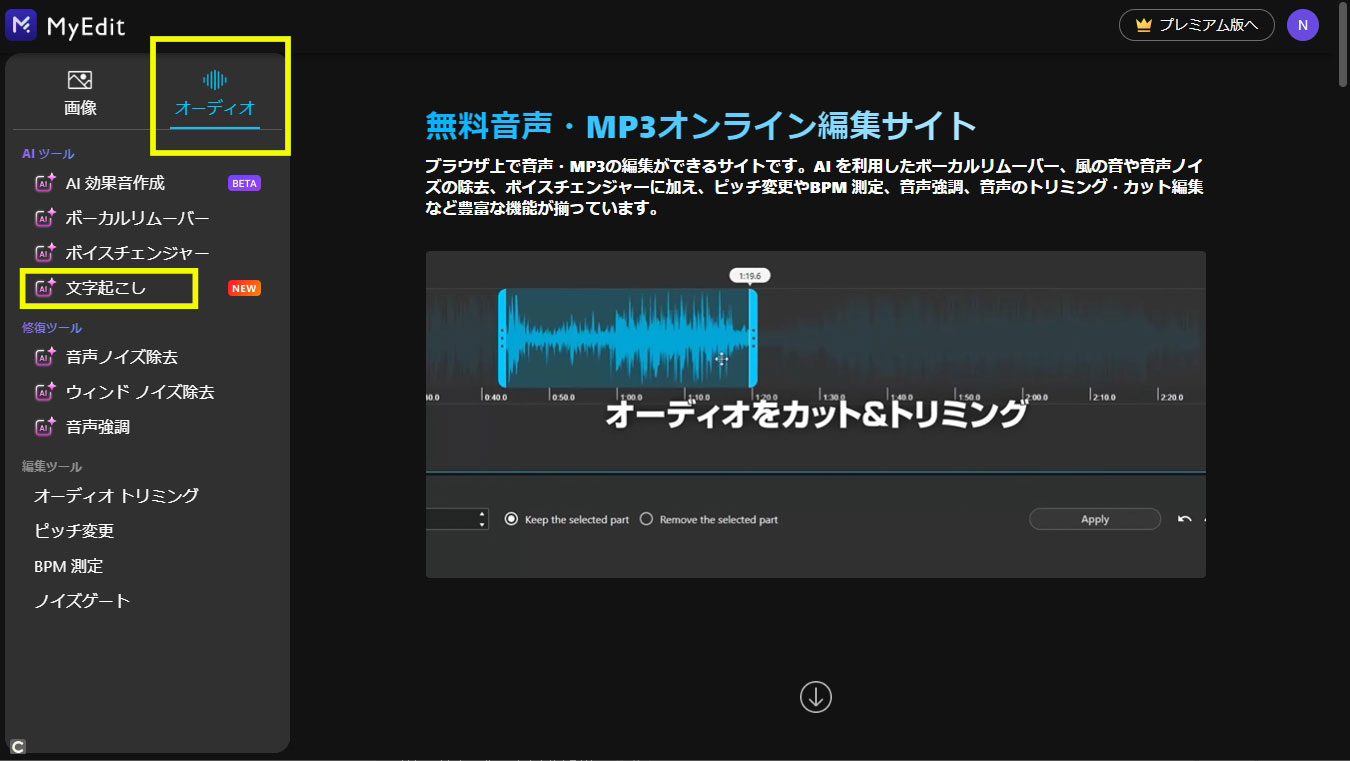
Task: Click AI icon beside 音声強調
Action: pos(45,427)
